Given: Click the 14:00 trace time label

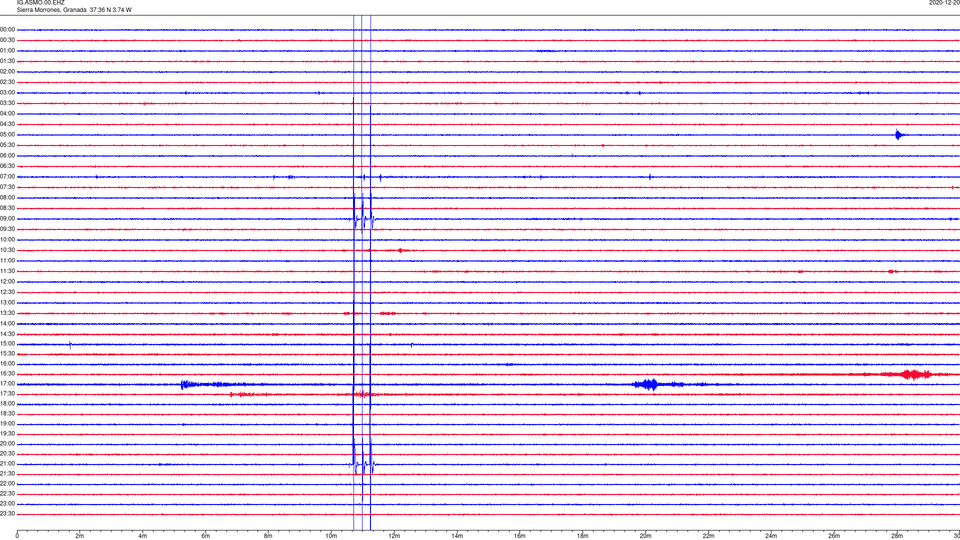Looking at the screenshot, I should point(7,323).
